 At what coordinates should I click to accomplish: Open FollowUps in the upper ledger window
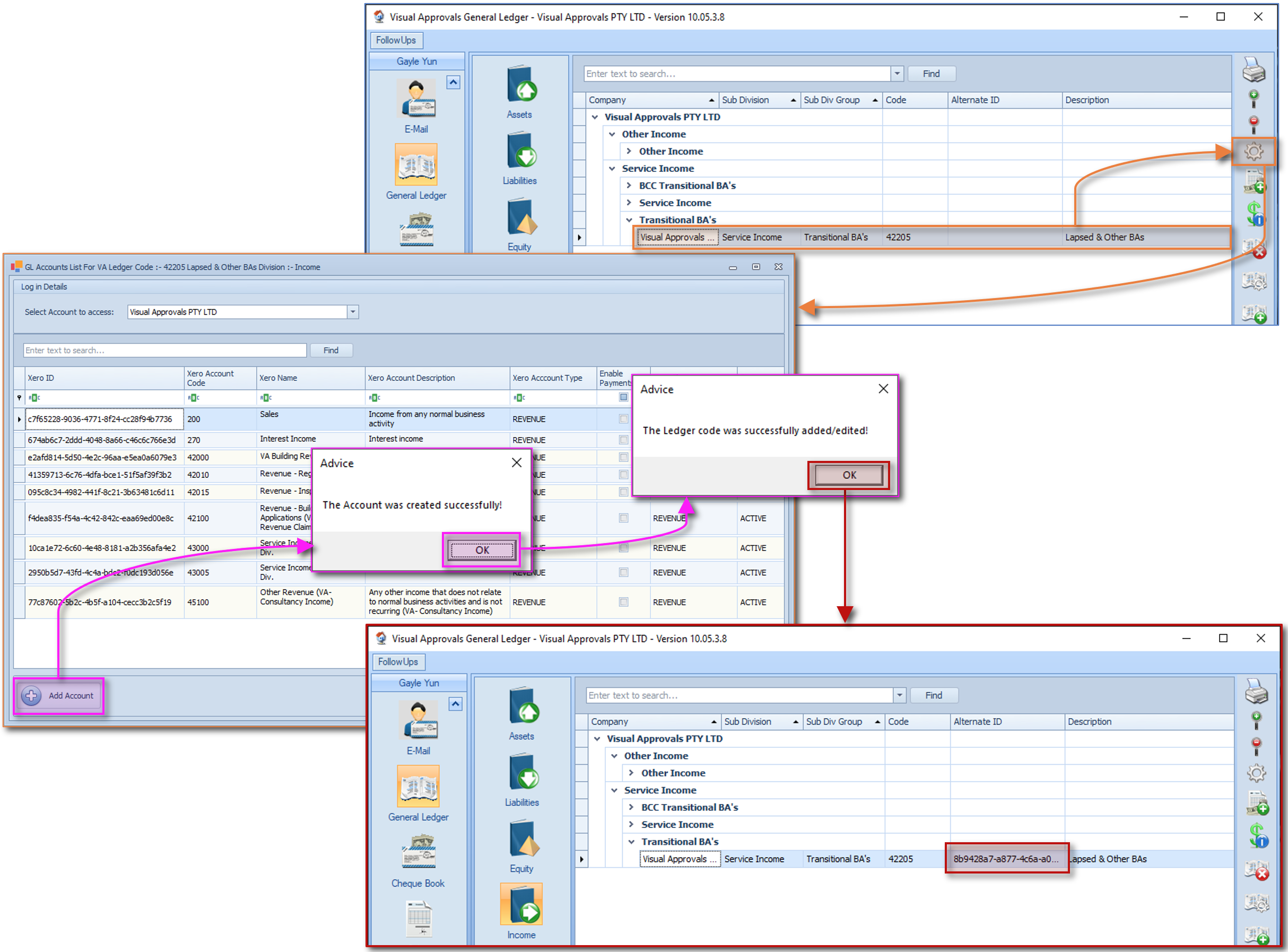pyautogui.click(x=396, y=40)
